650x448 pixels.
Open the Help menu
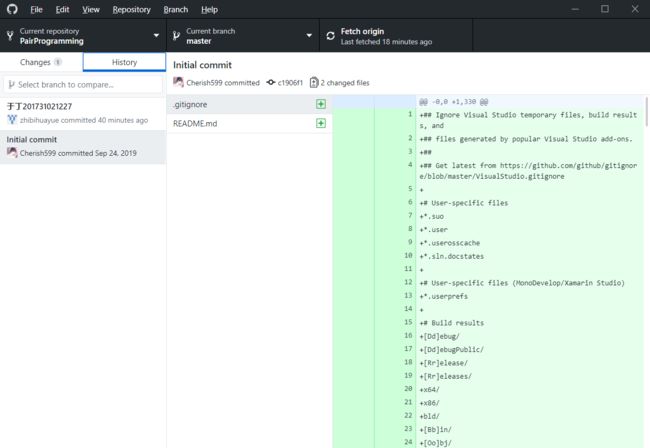pos(209,10)
